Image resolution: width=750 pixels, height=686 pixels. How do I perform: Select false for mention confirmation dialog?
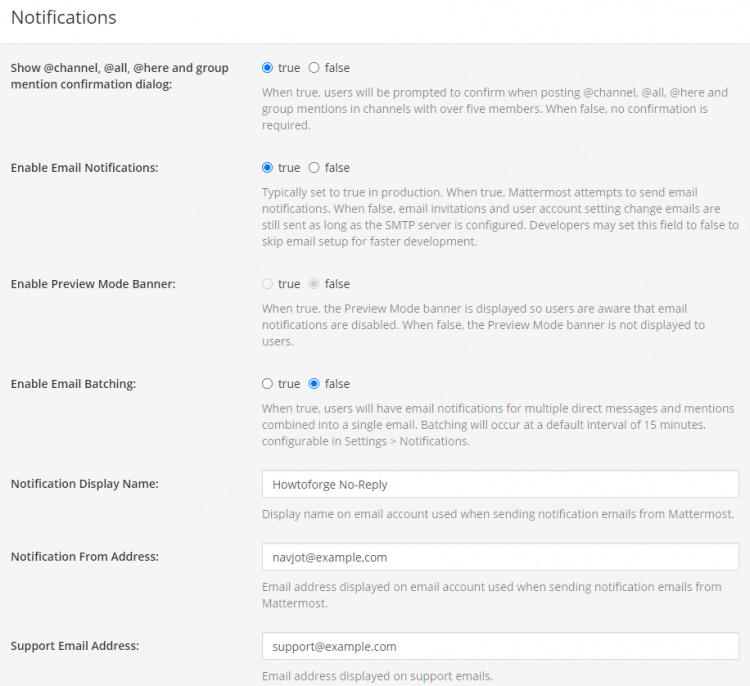coord(314,68)
